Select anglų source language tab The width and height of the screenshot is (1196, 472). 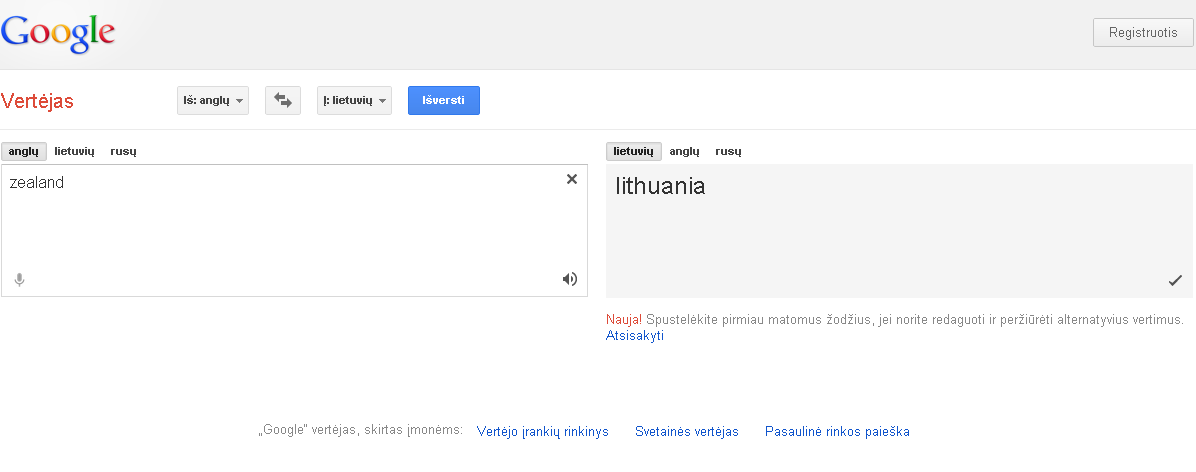[x=24, y=151]
